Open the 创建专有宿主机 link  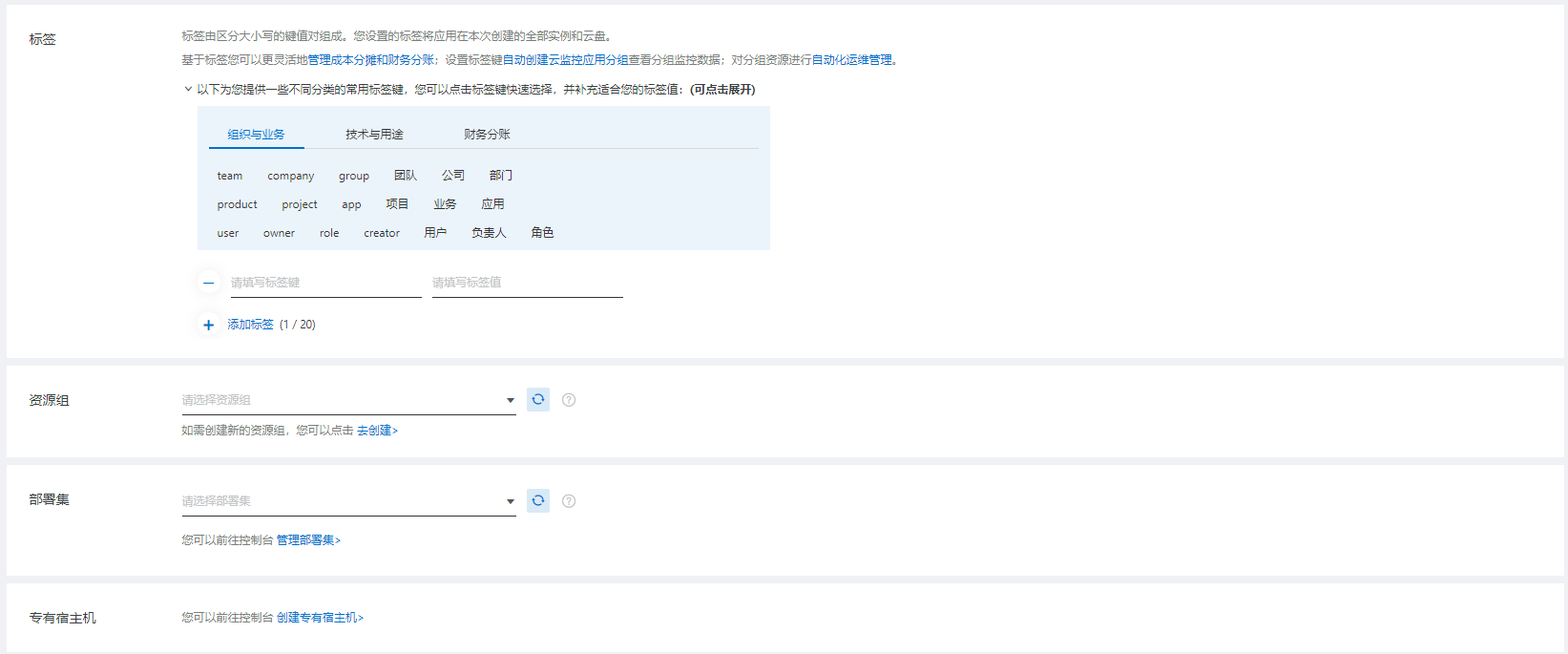click(320, 618)
